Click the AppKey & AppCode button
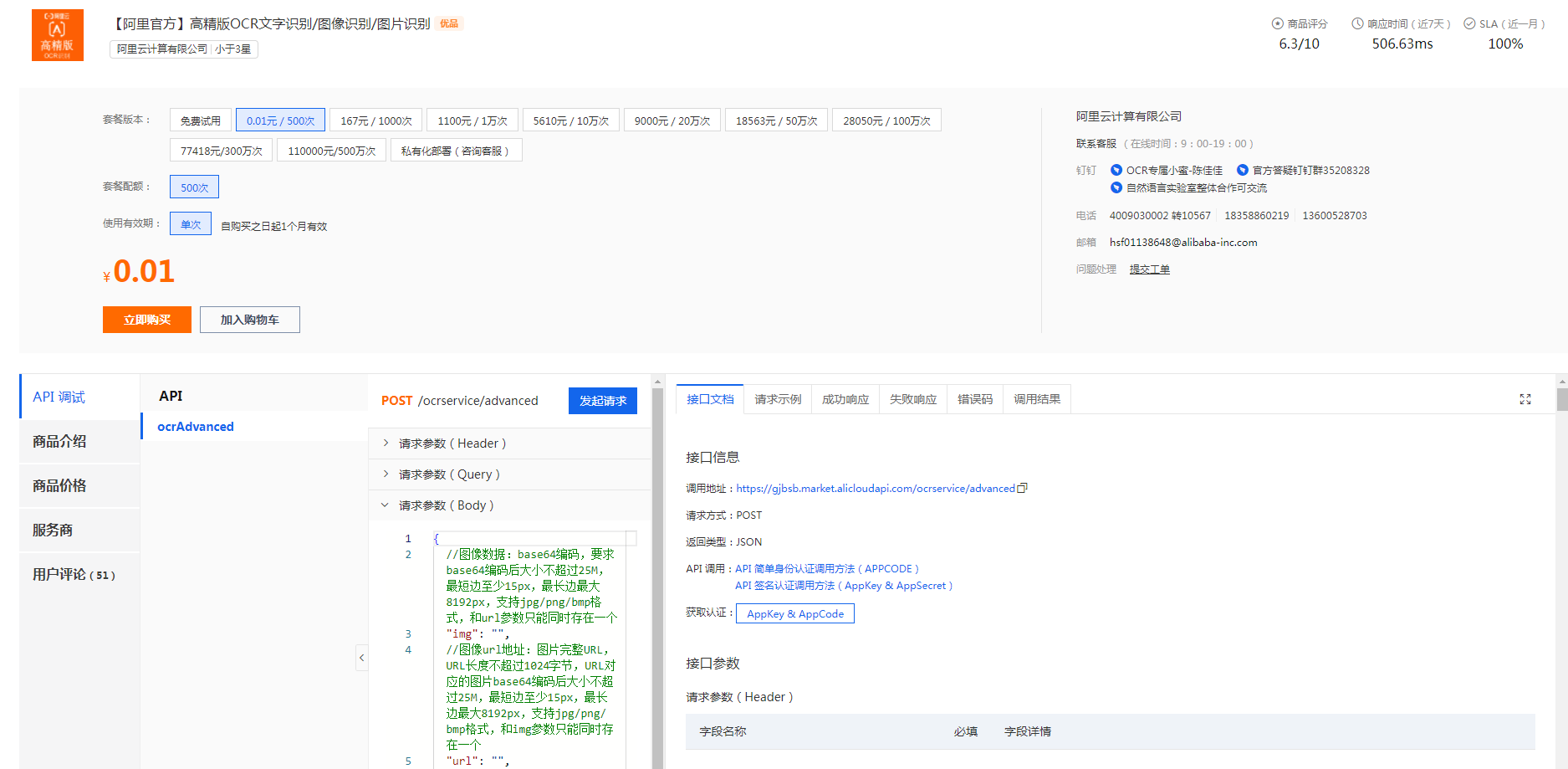Screen dimensions: 1568x769 point(795,613)
